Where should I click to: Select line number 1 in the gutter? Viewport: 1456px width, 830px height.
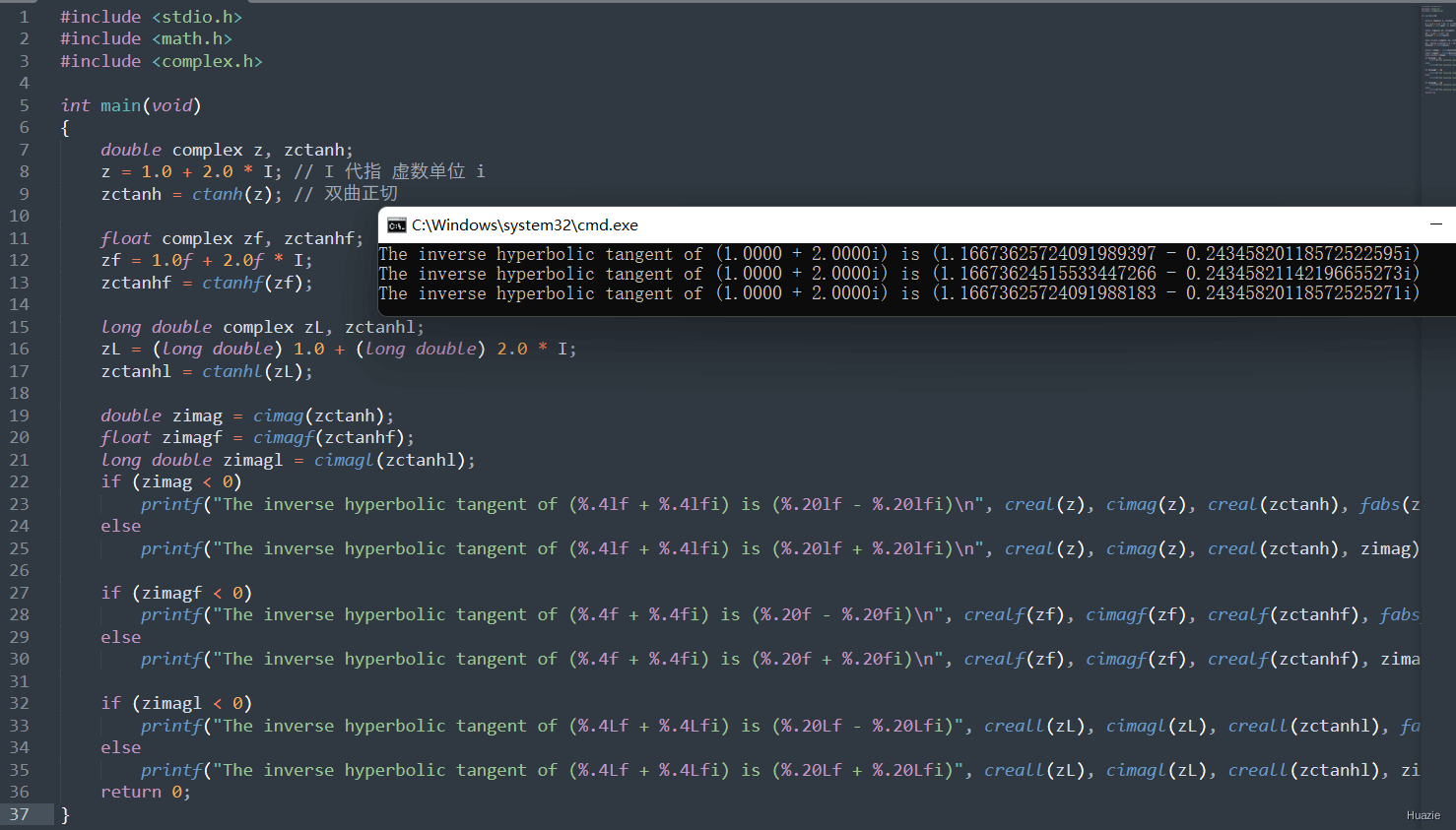pos(25,17)
